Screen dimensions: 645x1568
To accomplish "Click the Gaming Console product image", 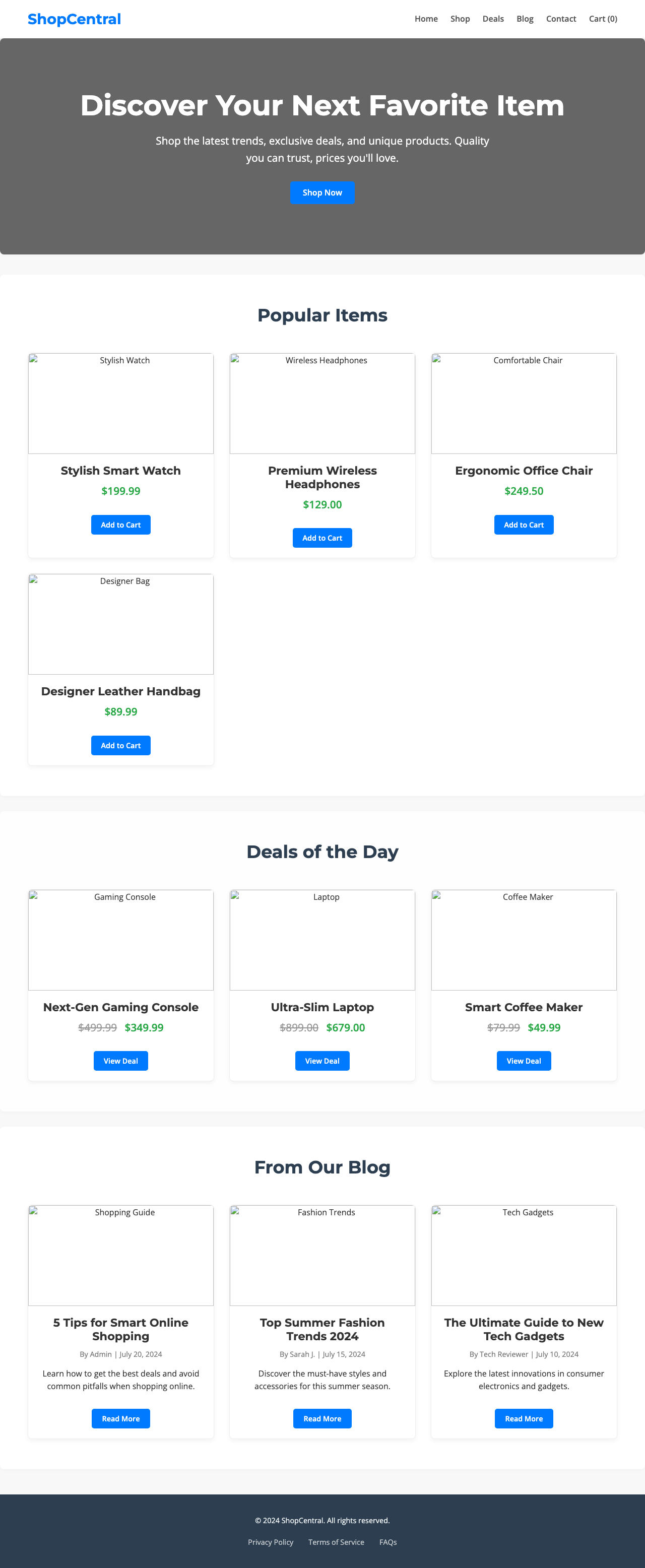I will (x=120, y=939).
